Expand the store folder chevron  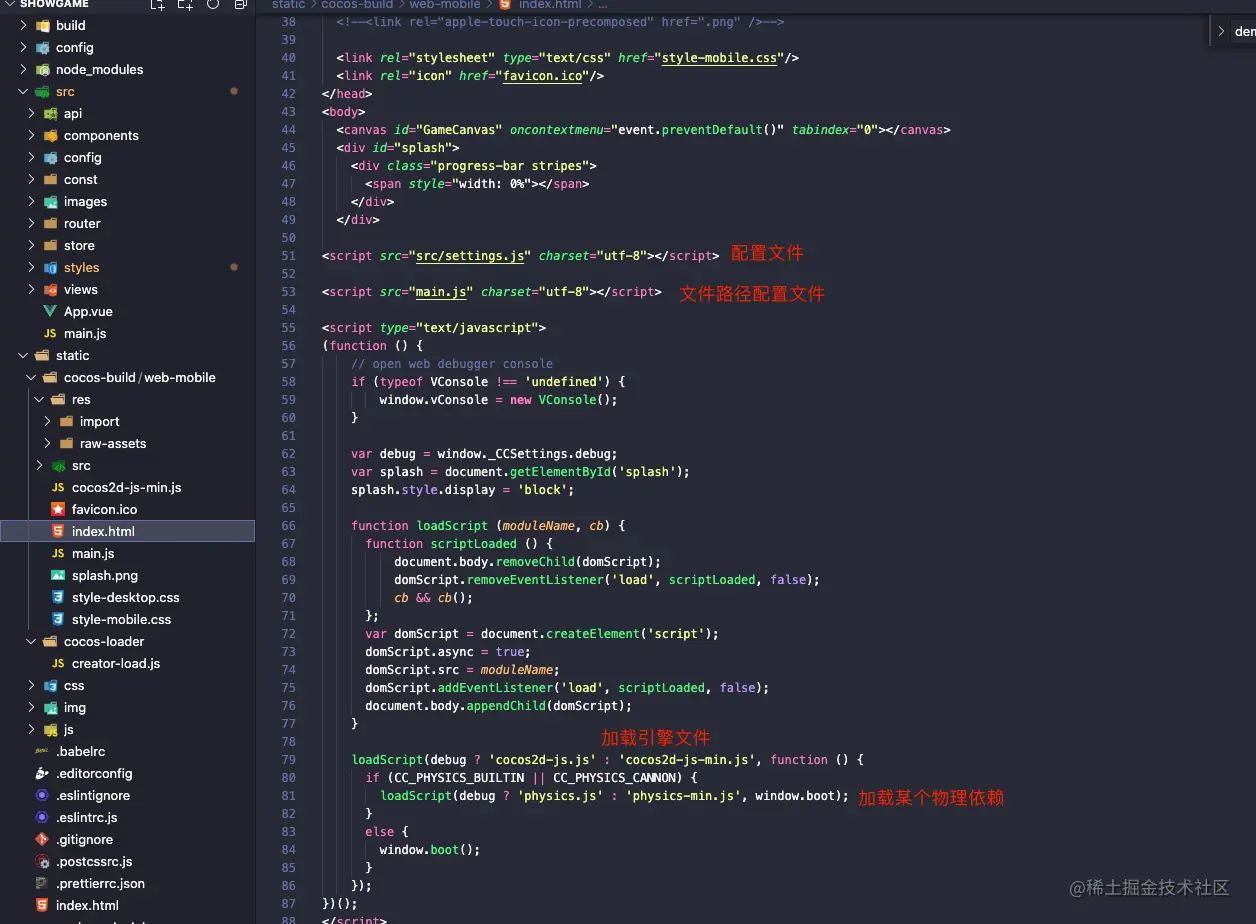(x=32, y=245)
